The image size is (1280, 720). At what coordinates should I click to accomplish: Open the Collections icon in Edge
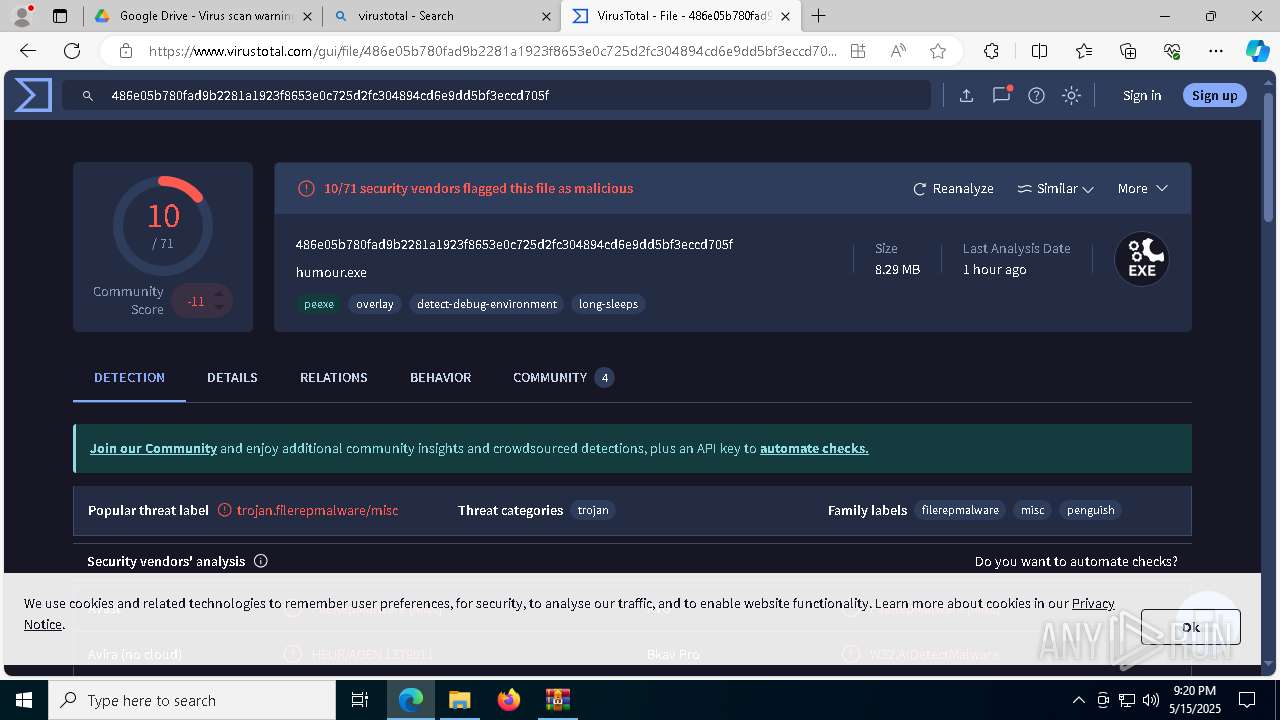[1128, 51]
